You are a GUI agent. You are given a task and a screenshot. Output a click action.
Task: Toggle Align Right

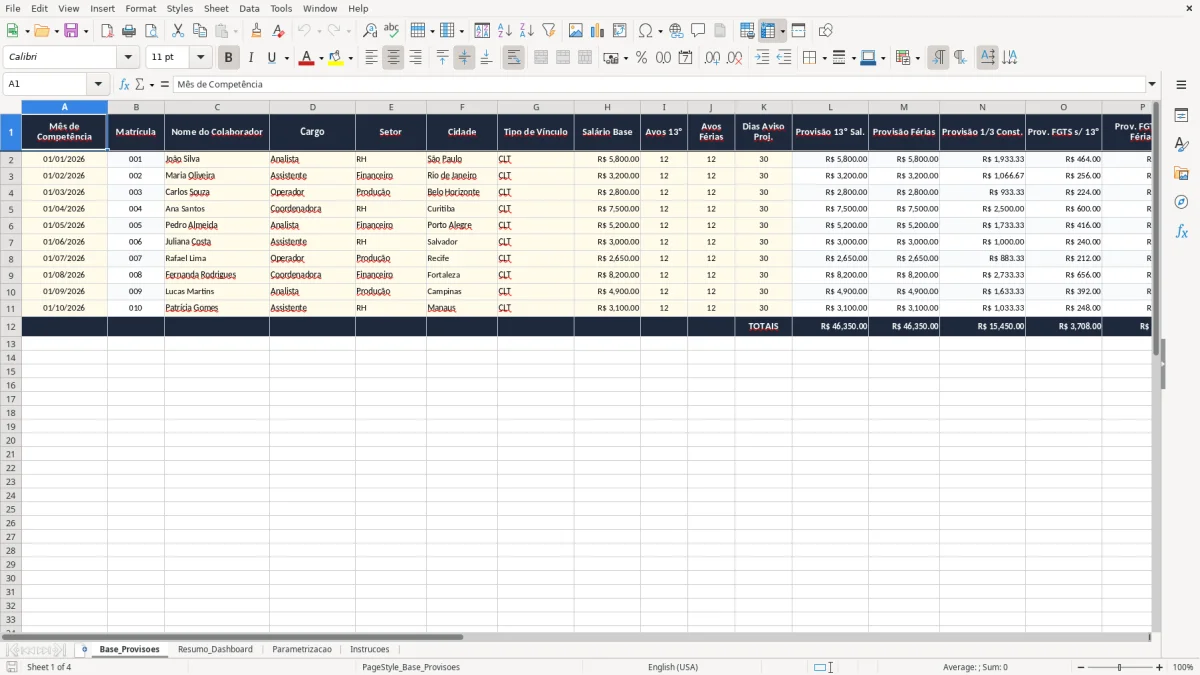pos(415,58)
